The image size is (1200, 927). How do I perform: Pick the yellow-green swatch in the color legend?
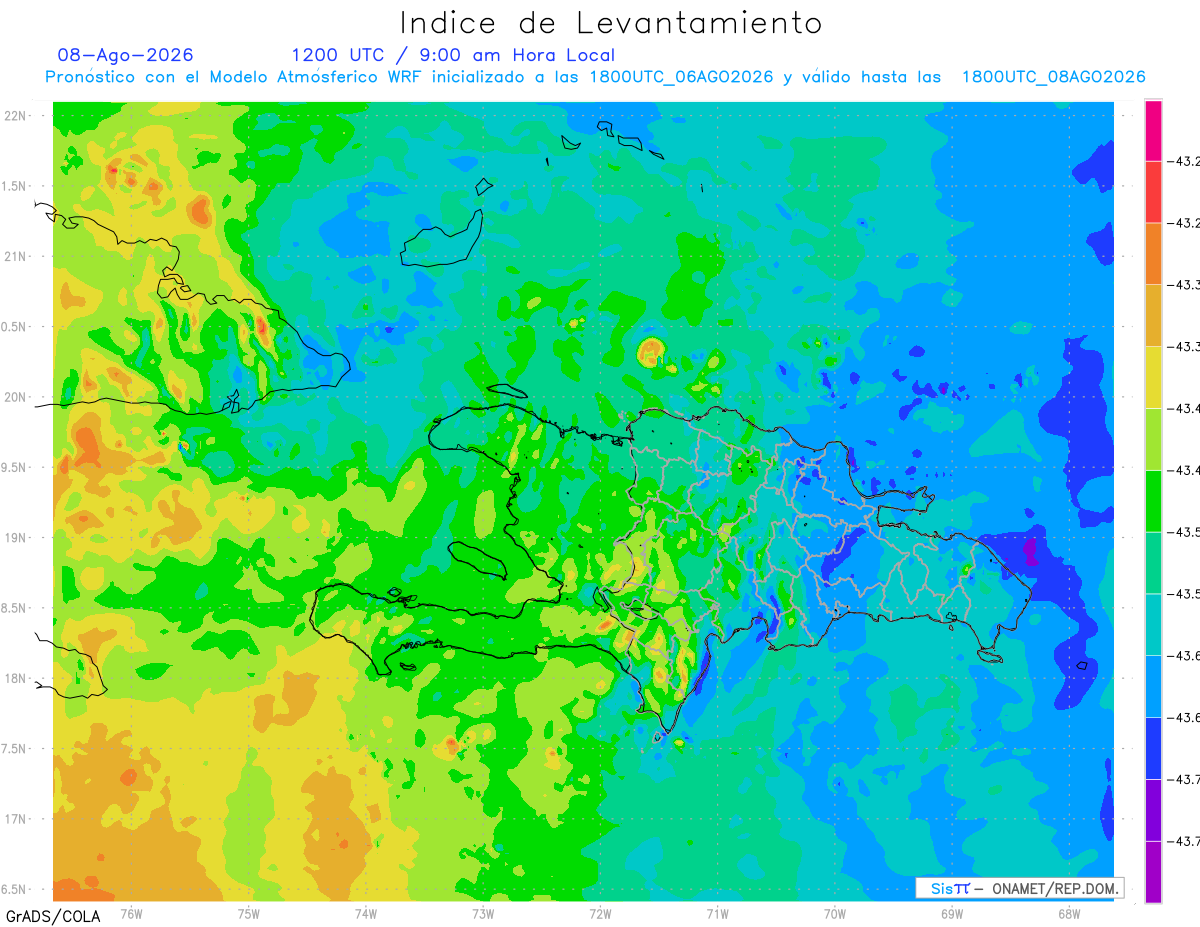tap(1153, 439)
